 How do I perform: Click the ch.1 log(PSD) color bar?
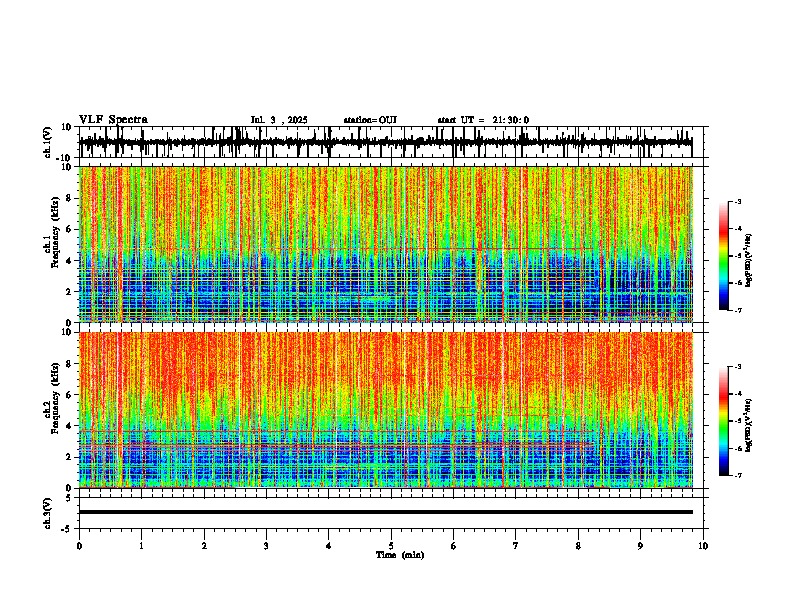724,256
